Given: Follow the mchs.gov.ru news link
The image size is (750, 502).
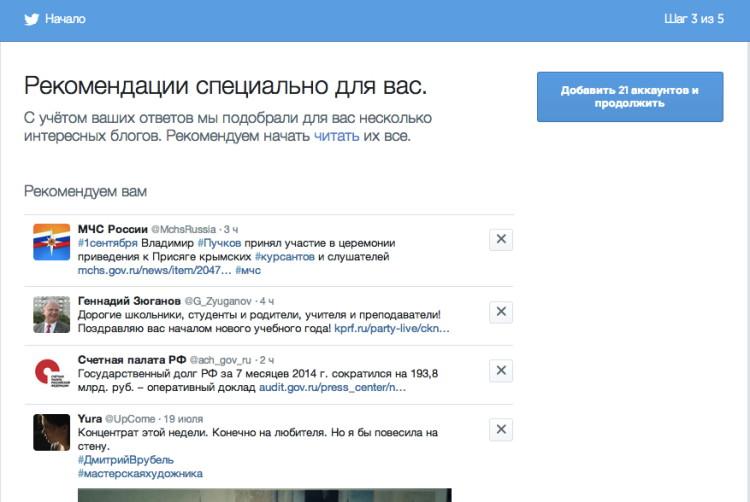Looking at the screenshot, I should coord(154,270).
